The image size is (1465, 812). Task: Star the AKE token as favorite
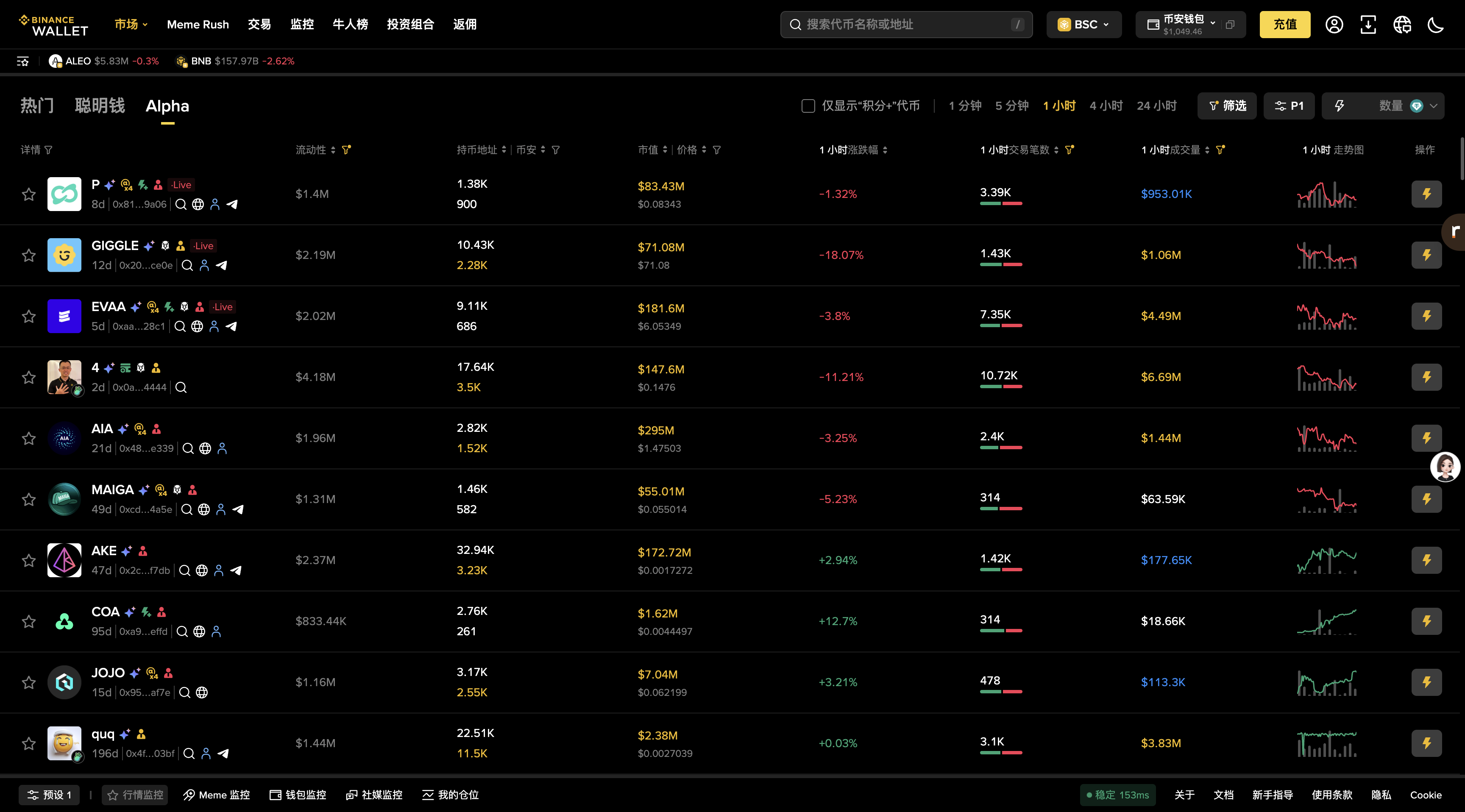(29, 560)
